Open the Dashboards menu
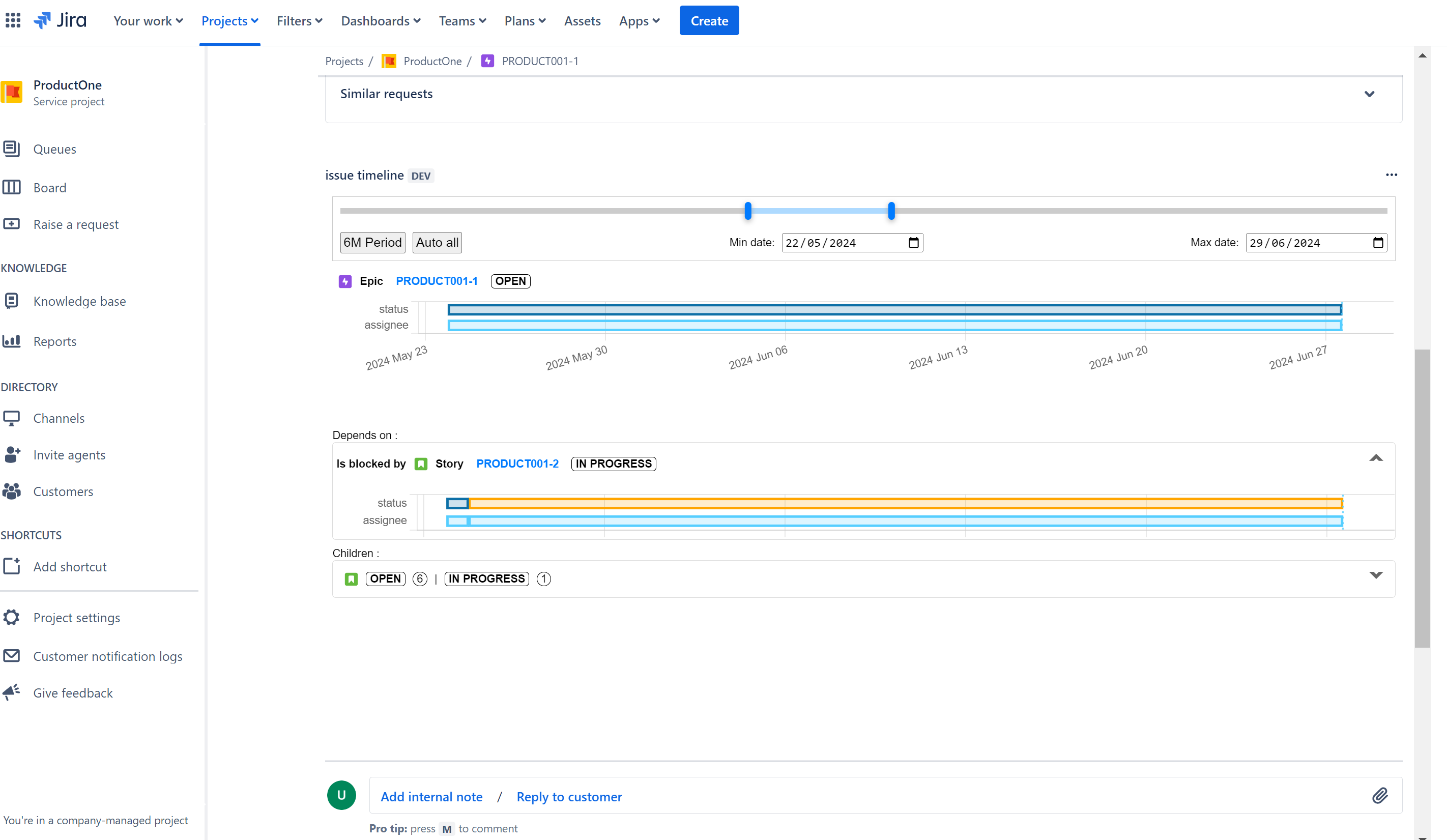 tap(381, 21)
